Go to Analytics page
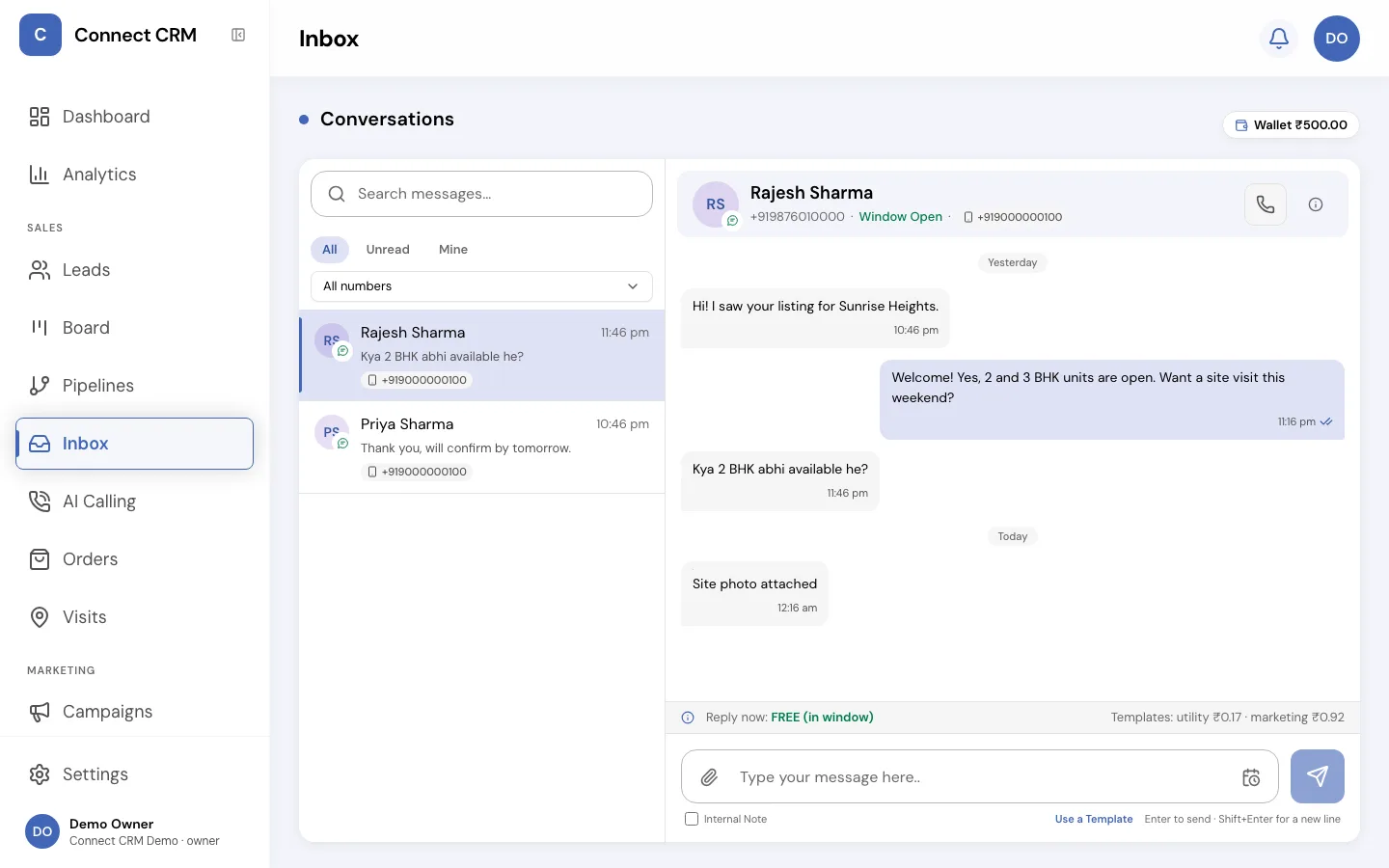1389x868 pixels. point(134,175)
